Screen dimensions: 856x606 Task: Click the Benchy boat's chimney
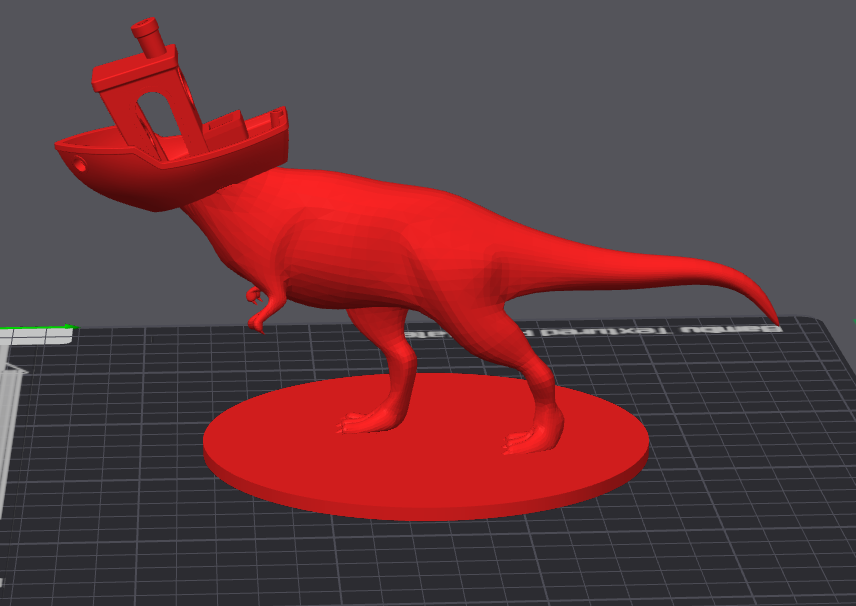tap(147, 37)
